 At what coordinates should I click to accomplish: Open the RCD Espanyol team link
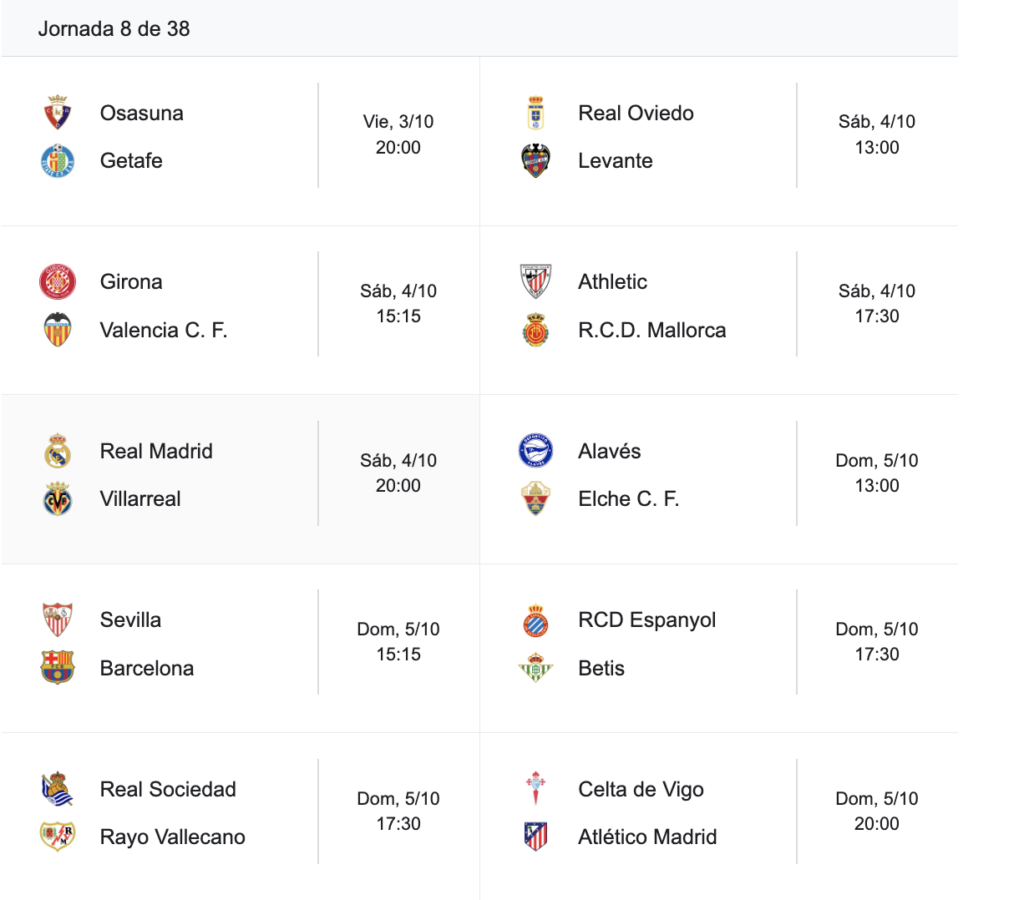(647, 620)
